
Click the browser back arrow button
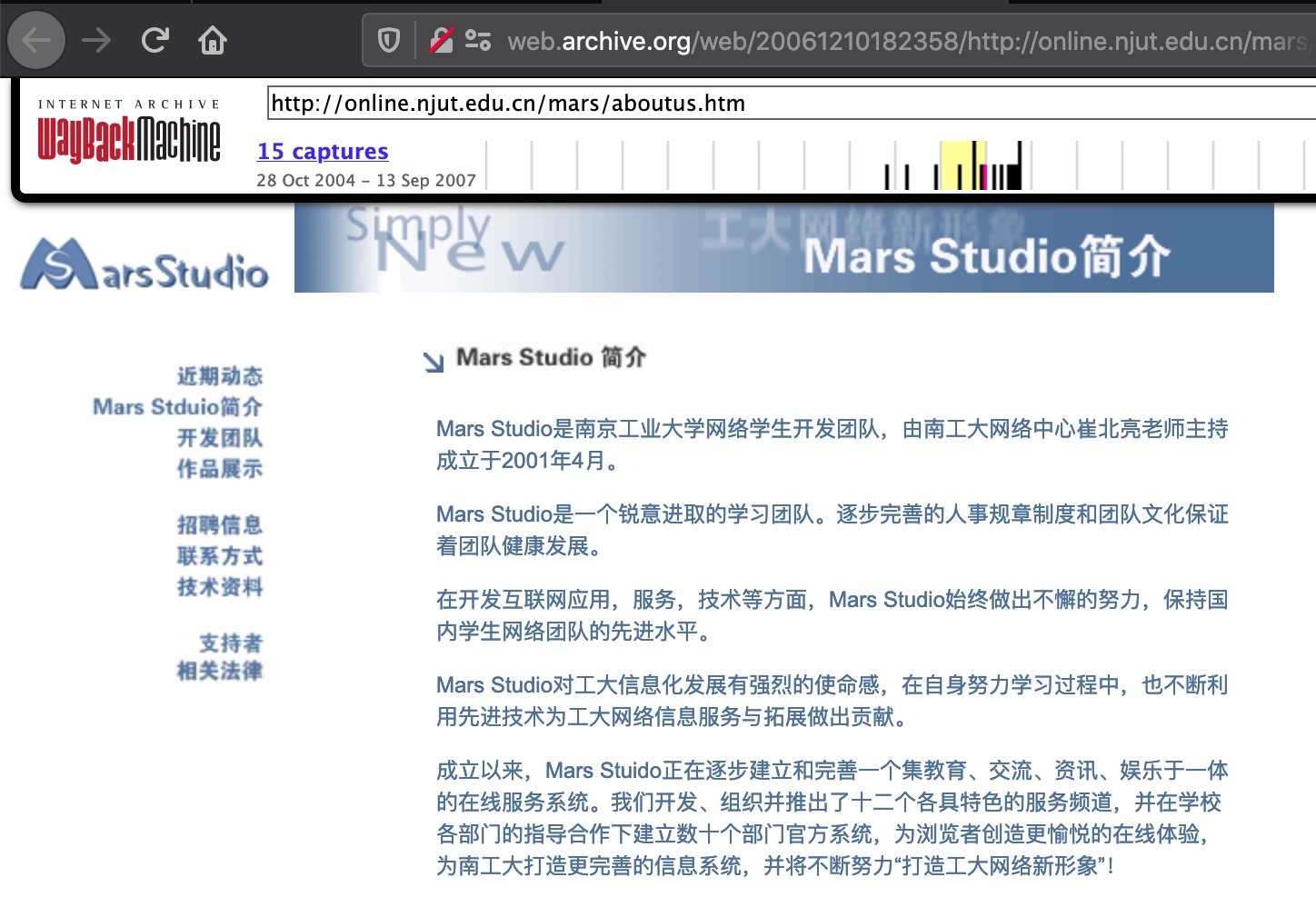[36, 41]
